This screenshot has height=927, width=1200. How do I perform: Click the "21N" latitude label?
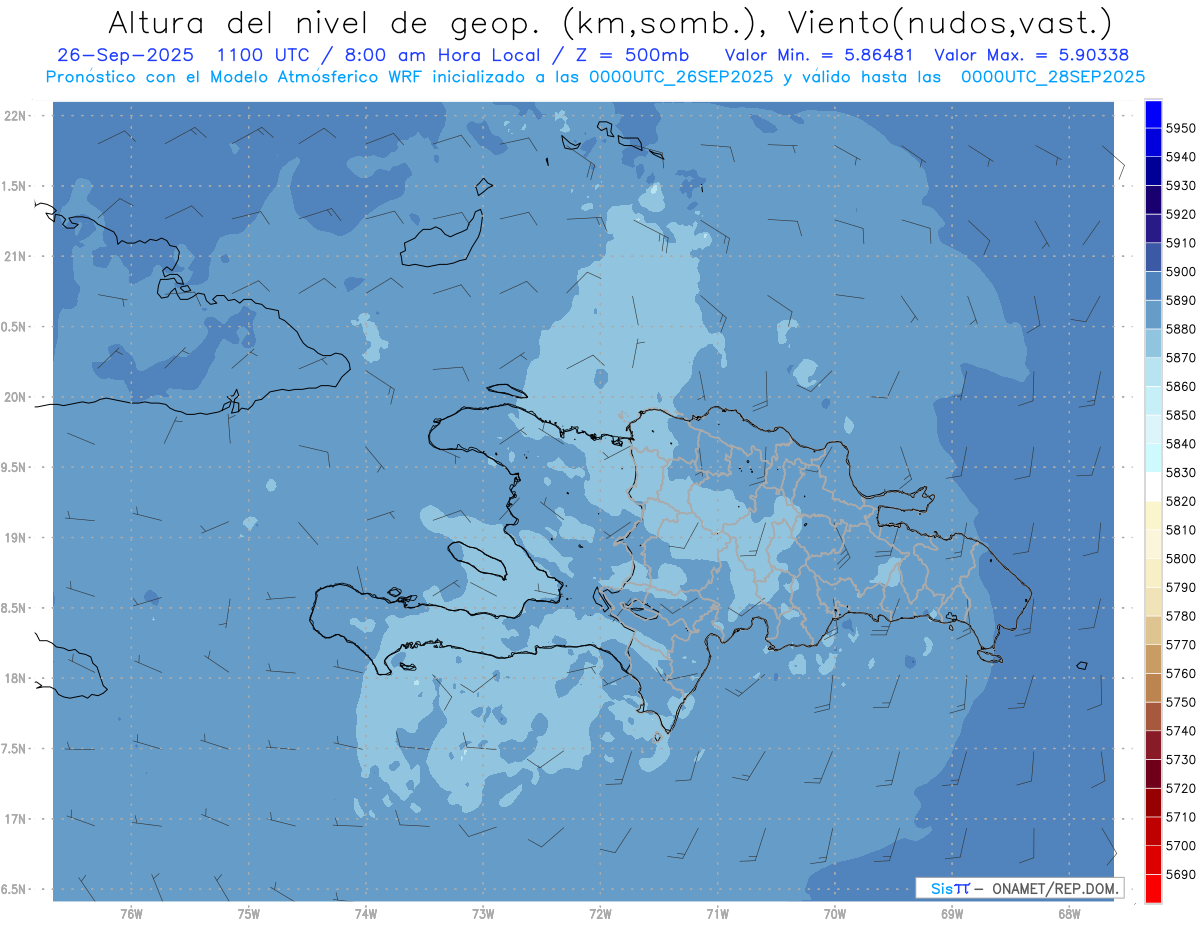coord(15,256)
